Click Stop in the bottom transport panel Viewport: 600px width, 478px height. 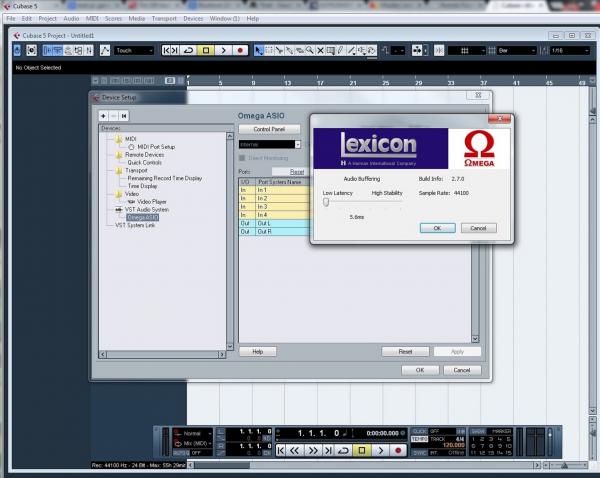(x=362, y=451)
